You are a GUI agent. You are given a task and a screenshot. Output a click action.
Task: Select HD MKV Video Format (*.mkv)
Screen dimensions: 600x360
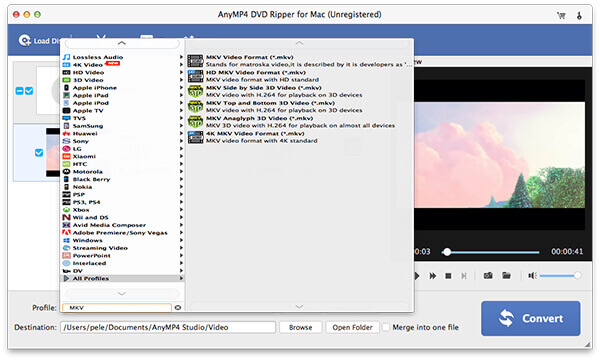coord(300,76)
